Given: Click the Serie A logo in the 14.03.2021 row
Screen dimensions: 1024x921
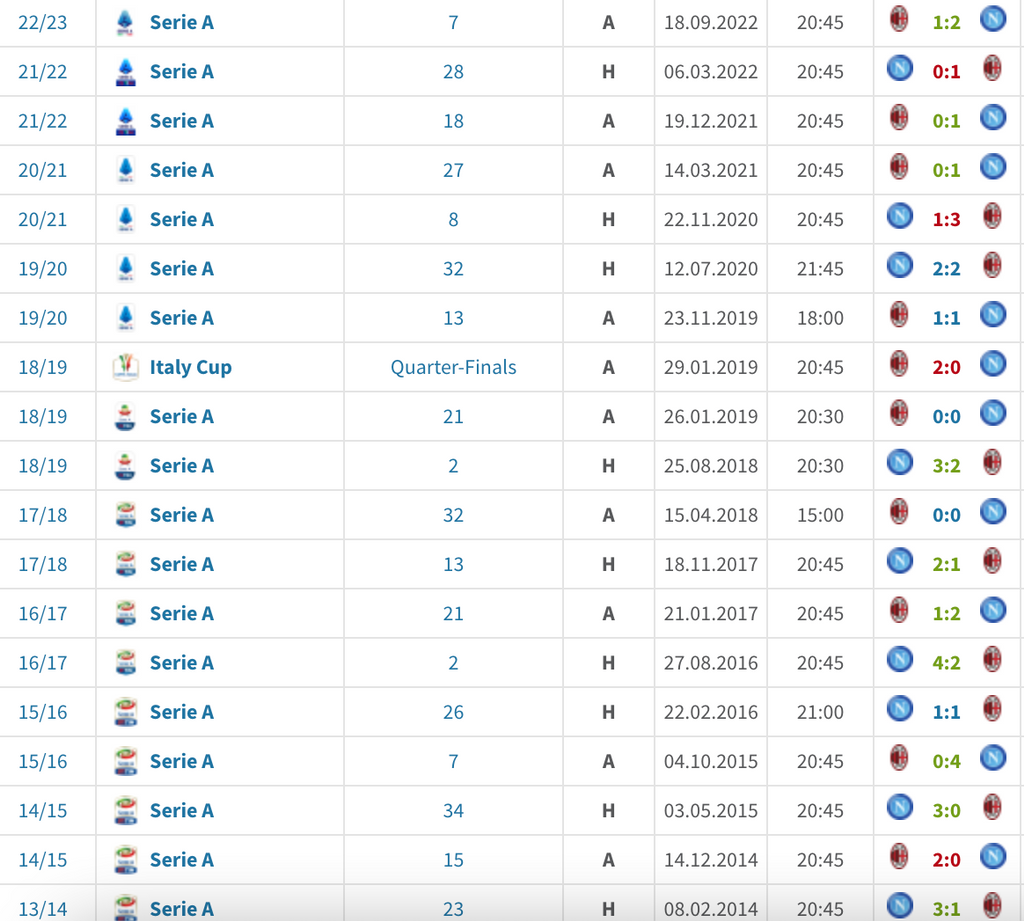Looking at the screenshot, I should point(125,170).
